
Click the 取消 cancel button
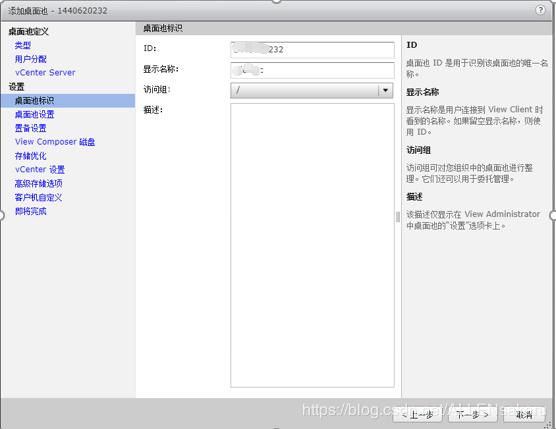[524, 414]
